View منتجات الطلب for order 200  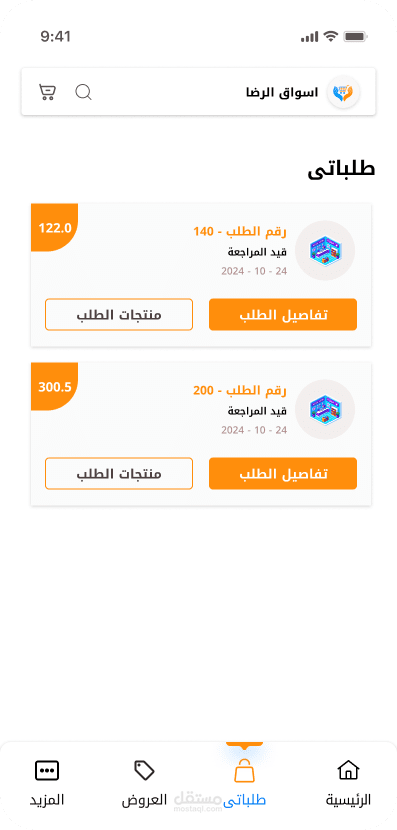(119, 473)
